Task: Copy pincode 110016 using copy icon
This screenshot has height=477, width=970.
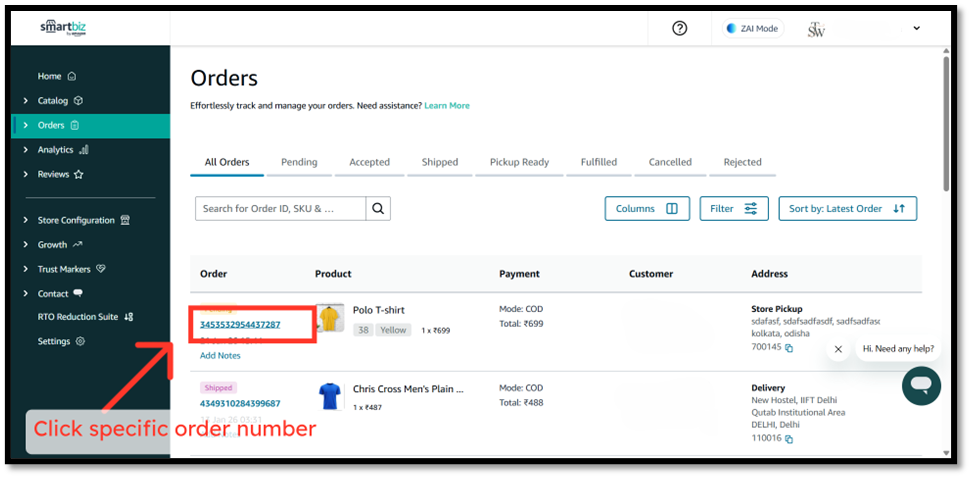Action: (789, 438)
